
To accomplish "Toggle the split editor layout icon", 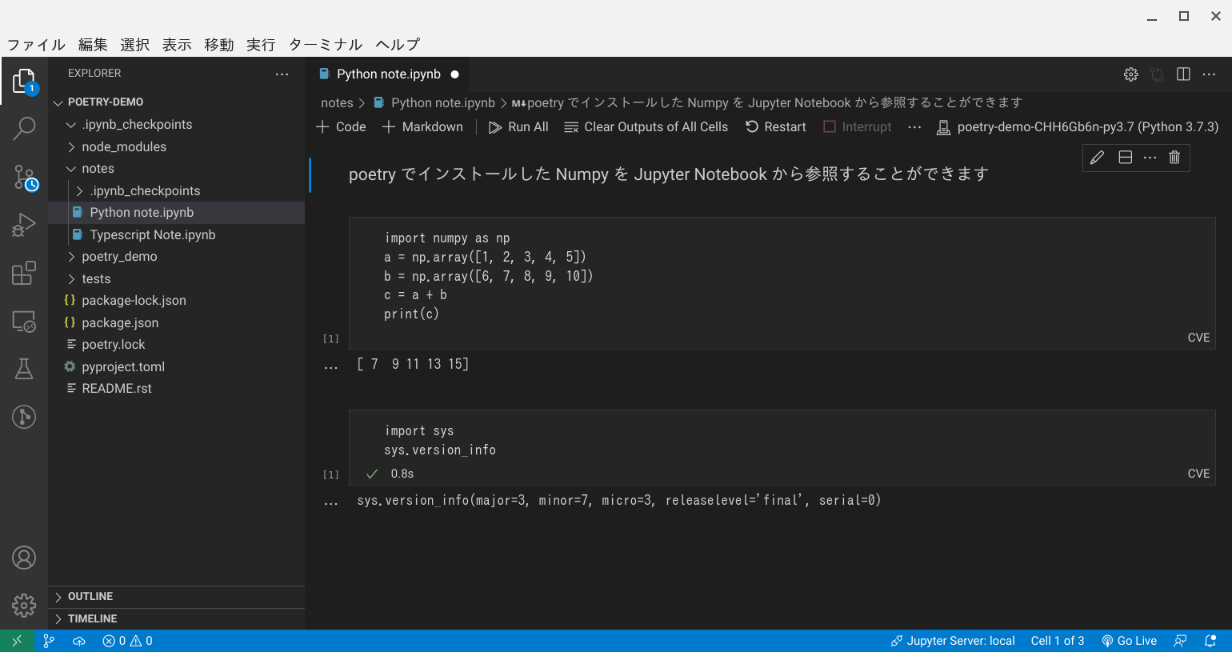I will pyautogui.click(x=1183, y=73).
